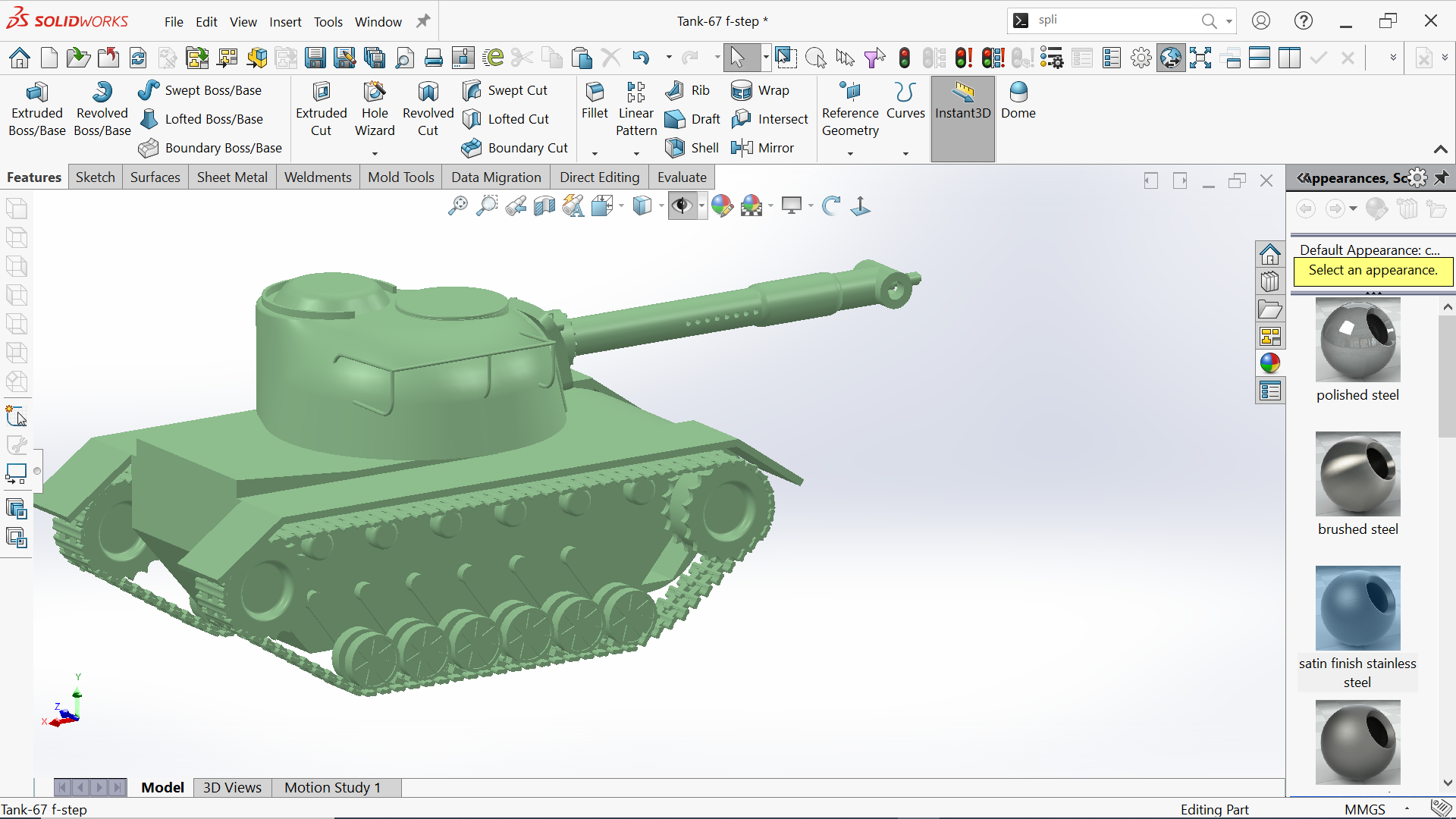Toggle the menu bar pin icon
1456x819 pixels.
click(x=423, y=21)
